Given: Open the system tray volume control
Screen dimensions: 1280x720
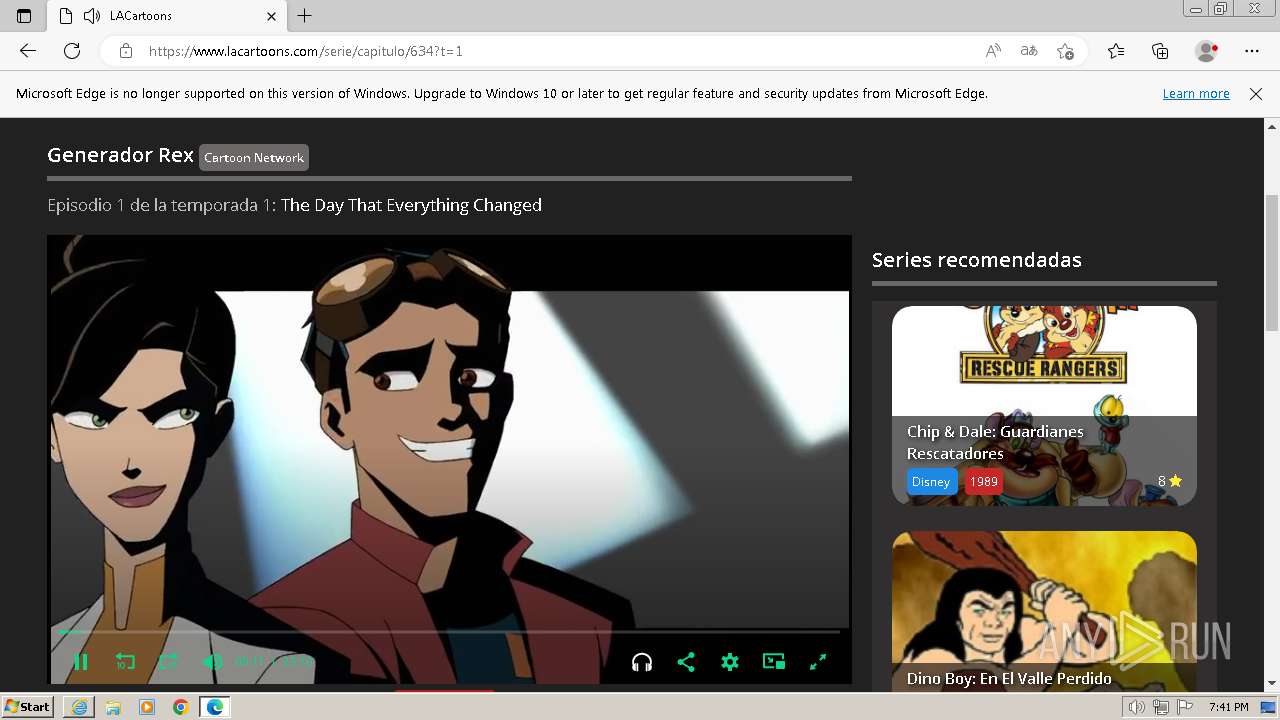Looking at the screenshot, I should coord(1137,707).
